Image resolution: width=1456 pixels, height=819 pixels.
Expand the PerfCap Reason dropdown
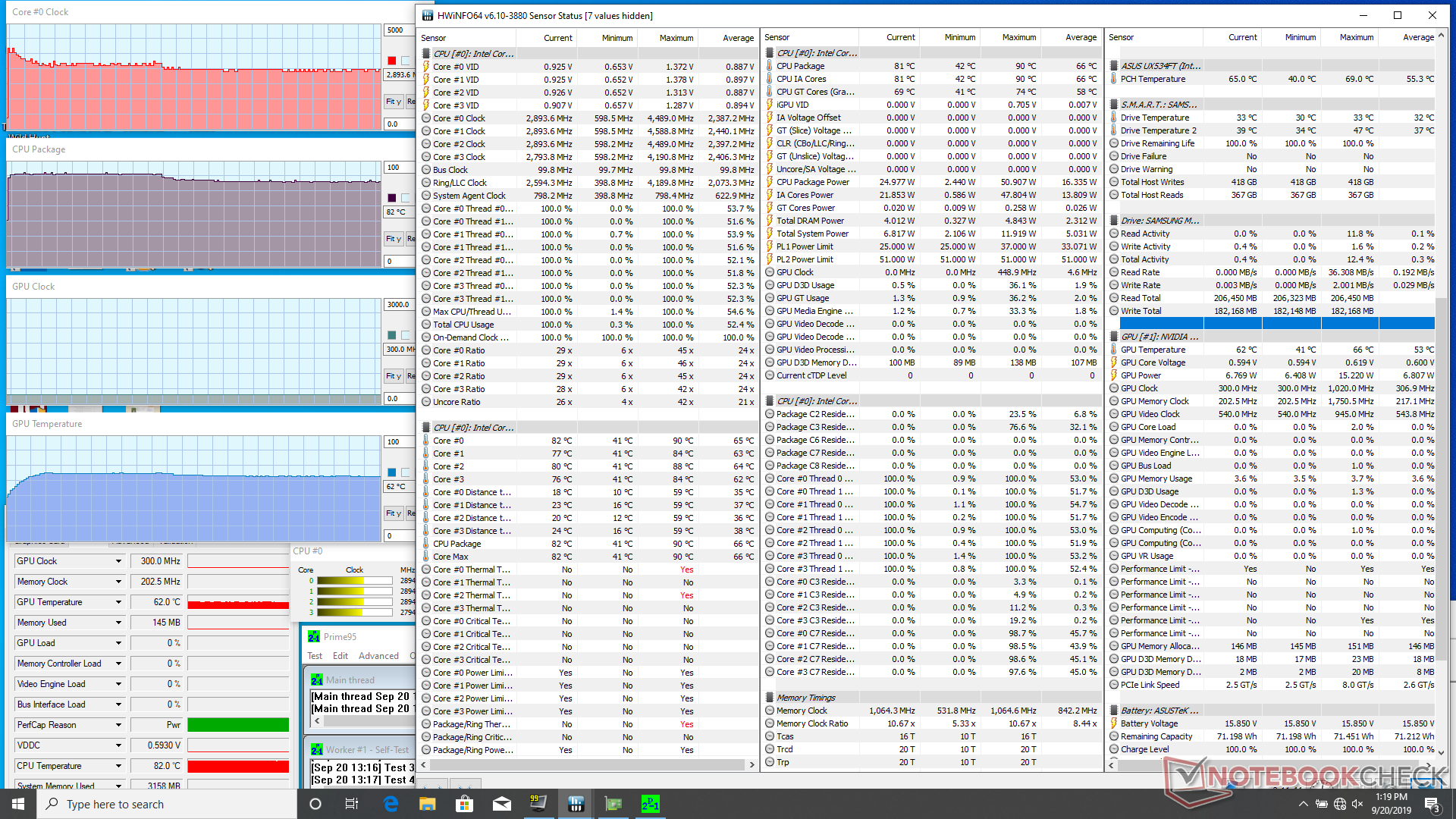(118, 725)
